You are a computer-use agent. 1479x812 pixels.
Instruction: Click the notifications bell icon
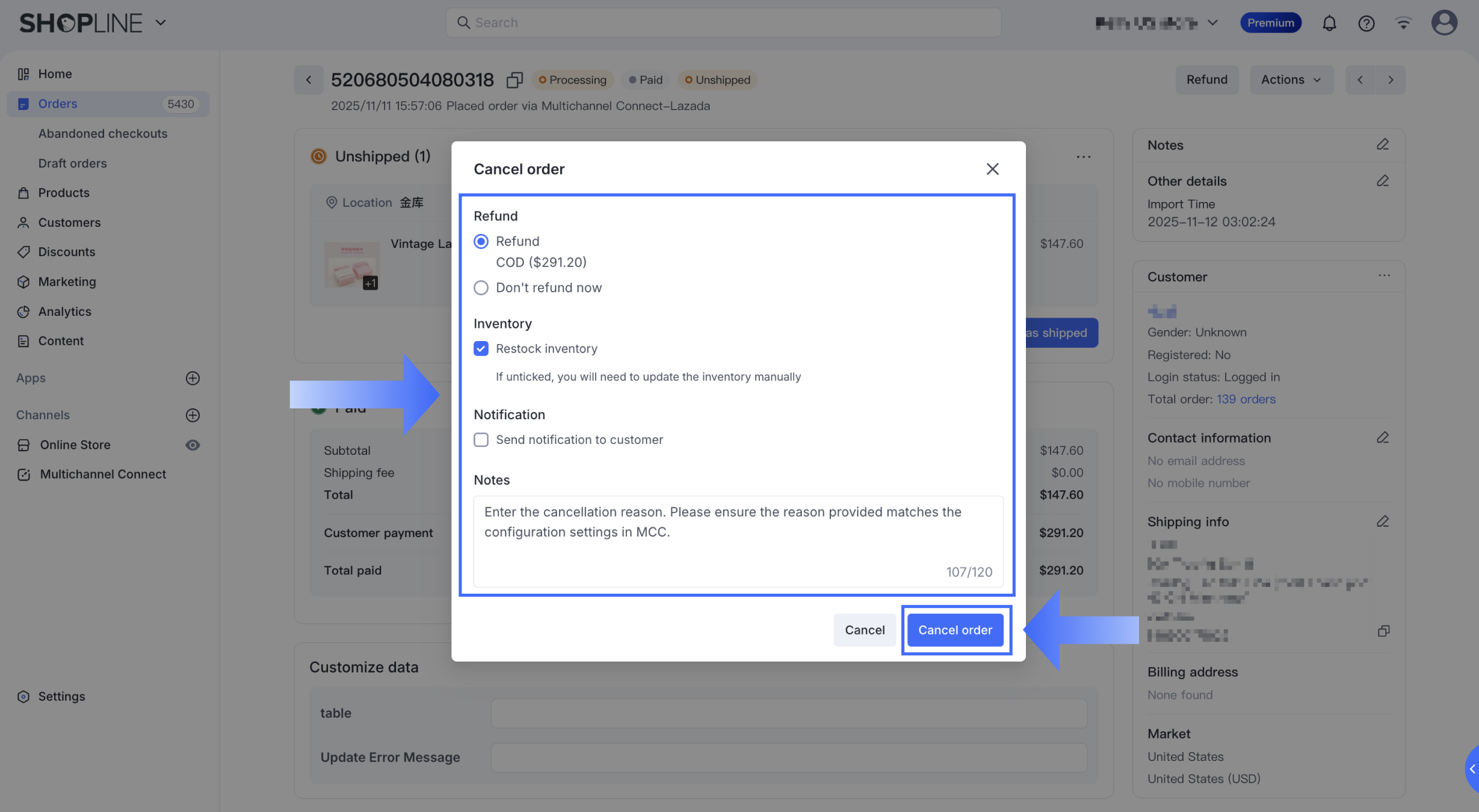tap(1329, 23)
